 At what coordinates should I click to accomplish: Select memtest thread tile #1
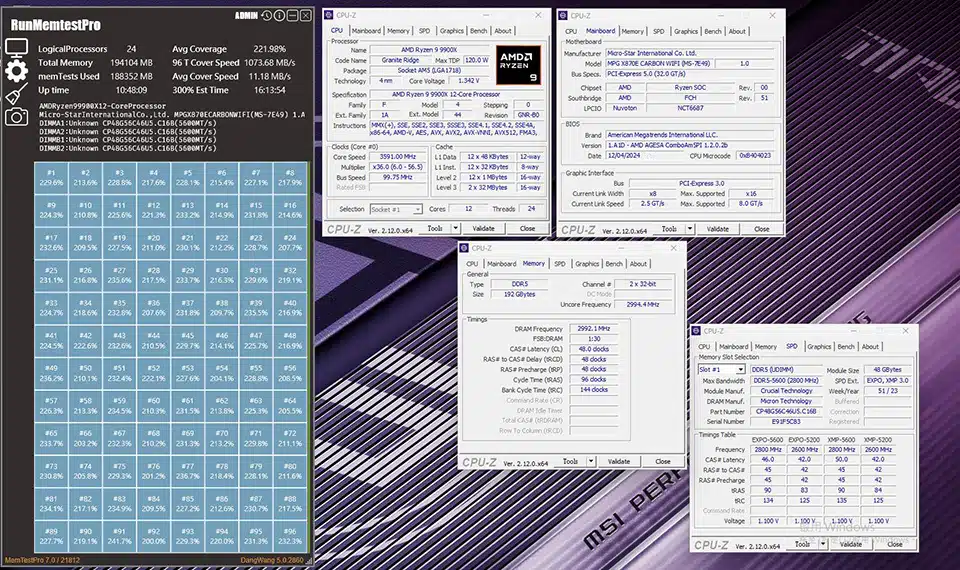[x=51, y=178]
